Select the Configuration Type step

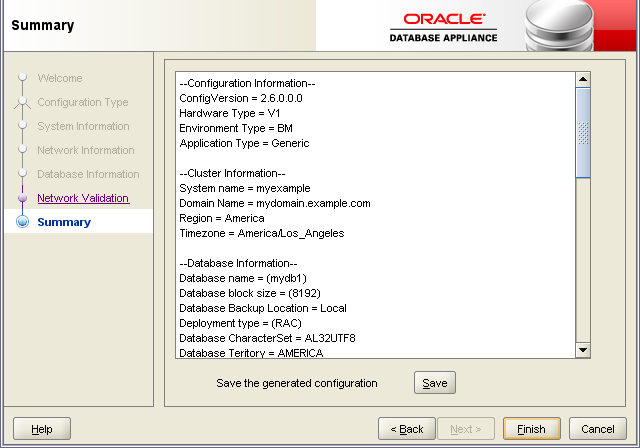(x=82, y=102)
